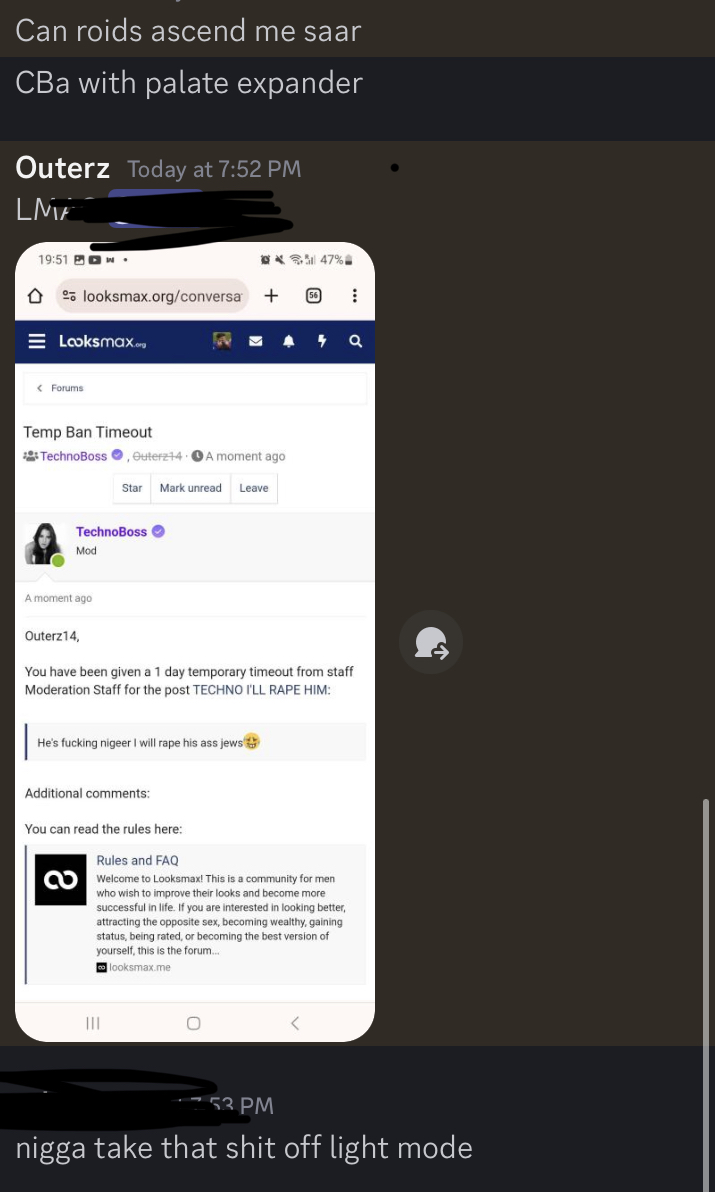Image resolution: width=715 pixels, height=1192 pixels.
Task: Open the bell notifications icon
Action: (289, 341)
